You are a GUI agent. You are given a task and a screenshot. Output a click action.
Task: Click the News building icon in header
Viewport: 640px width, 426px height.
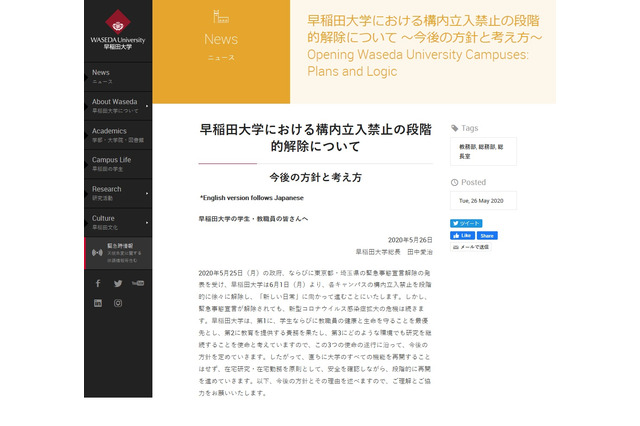(x=221, y=16)
